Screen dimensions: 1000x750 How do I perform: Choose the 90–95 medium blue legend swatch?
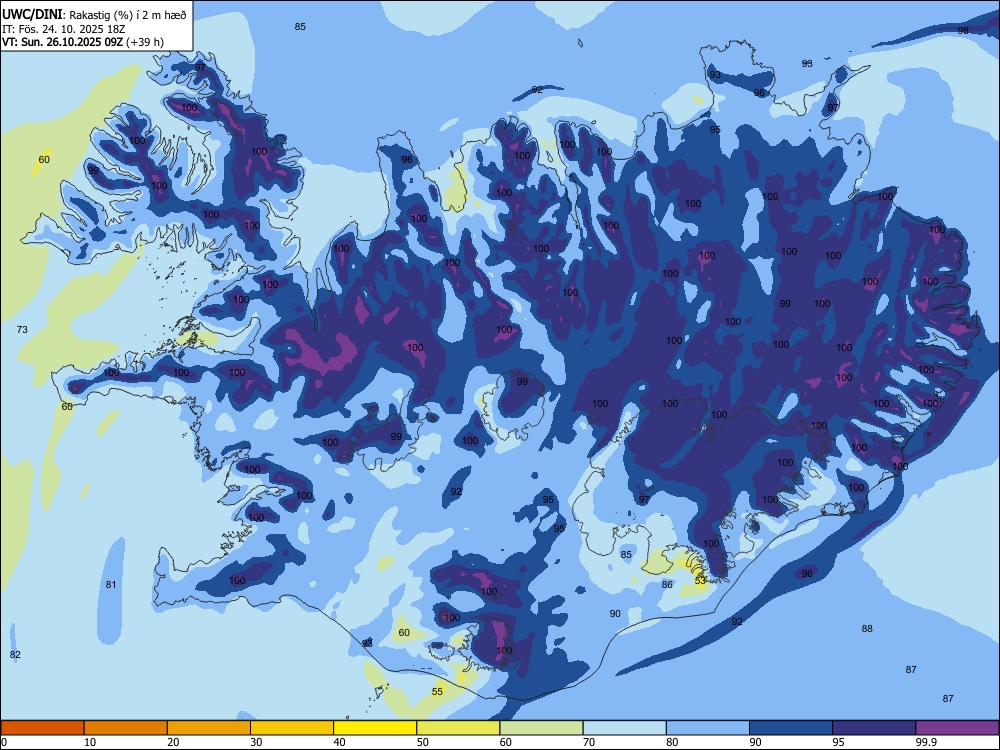(x=791, y=728)
